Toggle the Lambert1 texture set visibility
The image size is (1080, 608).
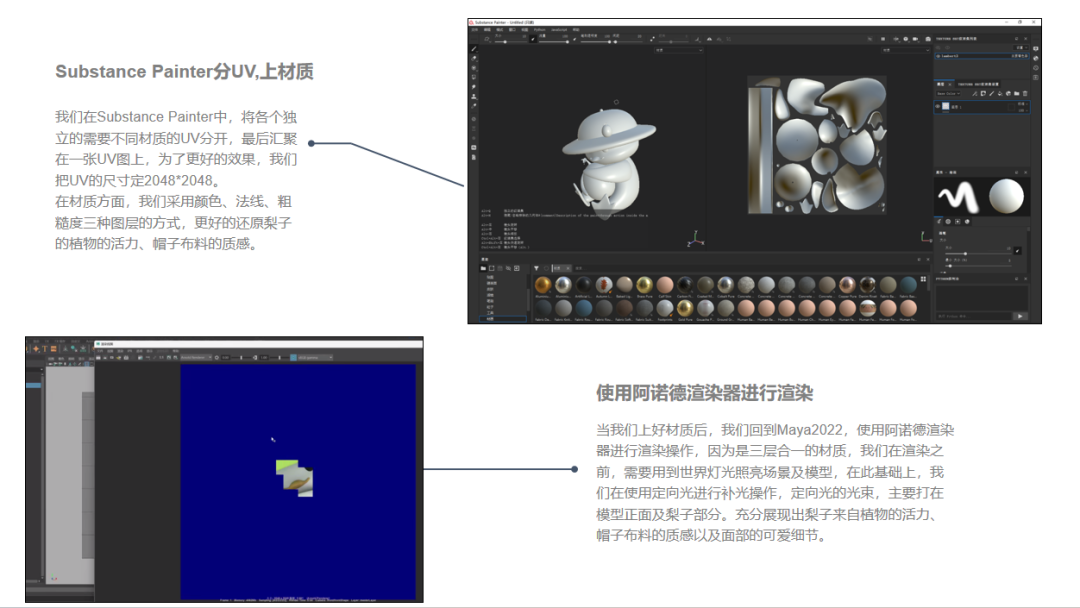(x=939, y=57)
